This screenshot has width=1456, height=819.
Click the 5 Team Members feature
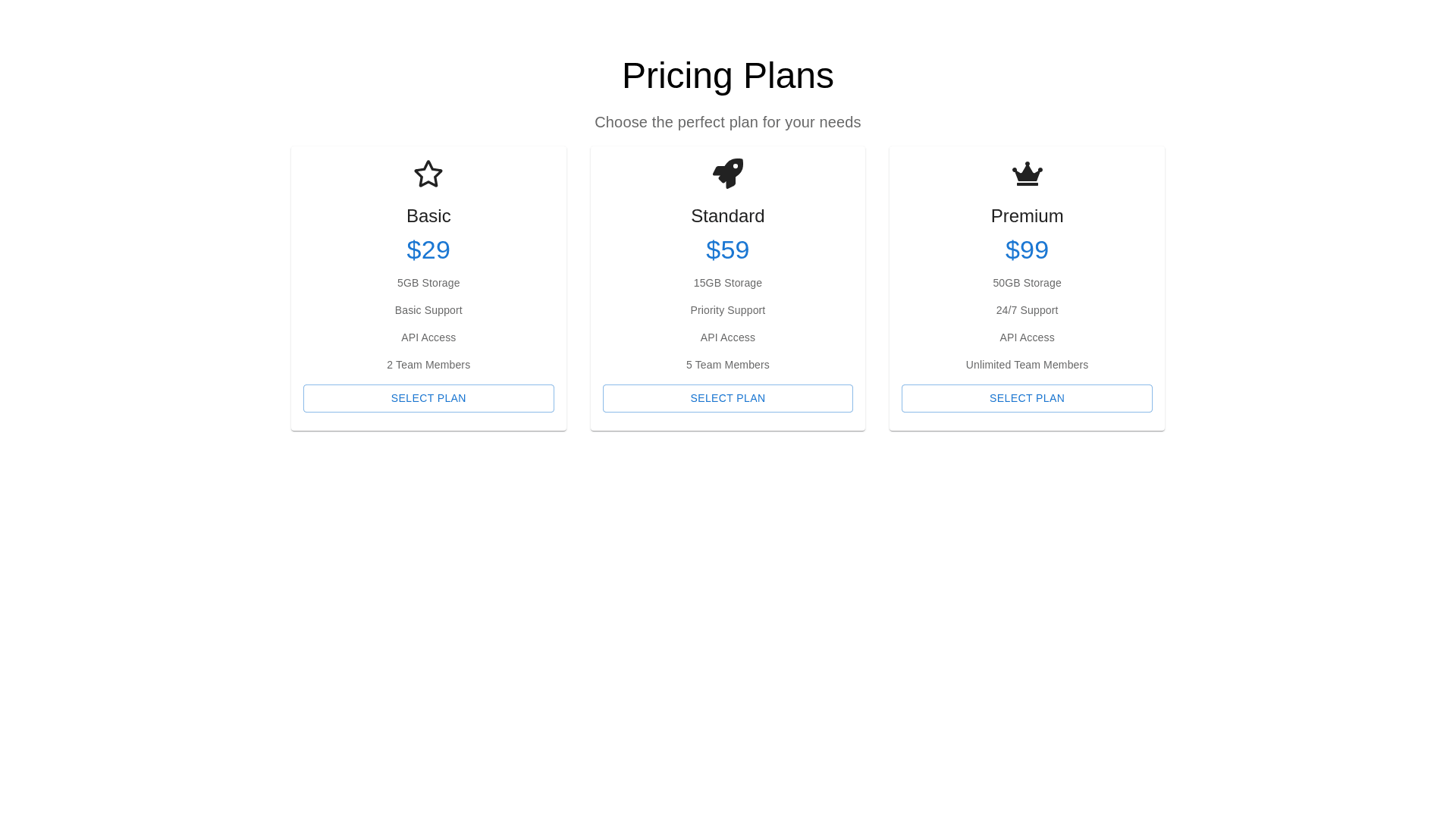728,365
